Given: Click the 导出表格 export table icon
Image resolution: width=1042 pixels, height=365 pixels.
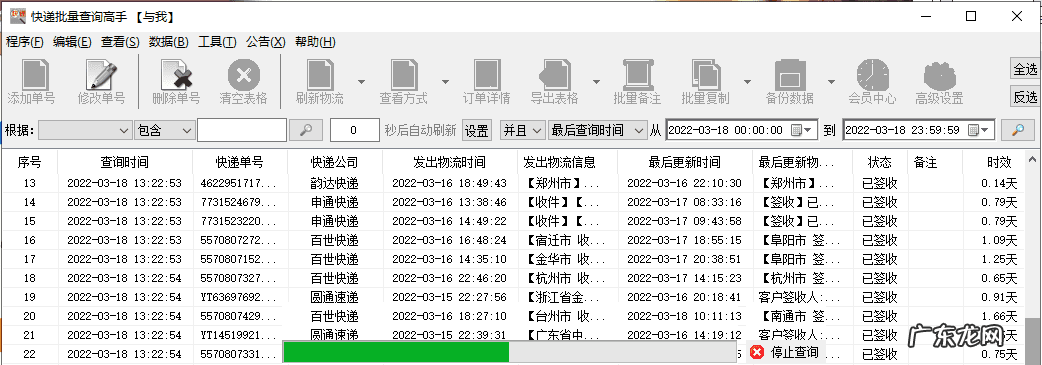Looking at the screenshot, I should click(554, 74).
